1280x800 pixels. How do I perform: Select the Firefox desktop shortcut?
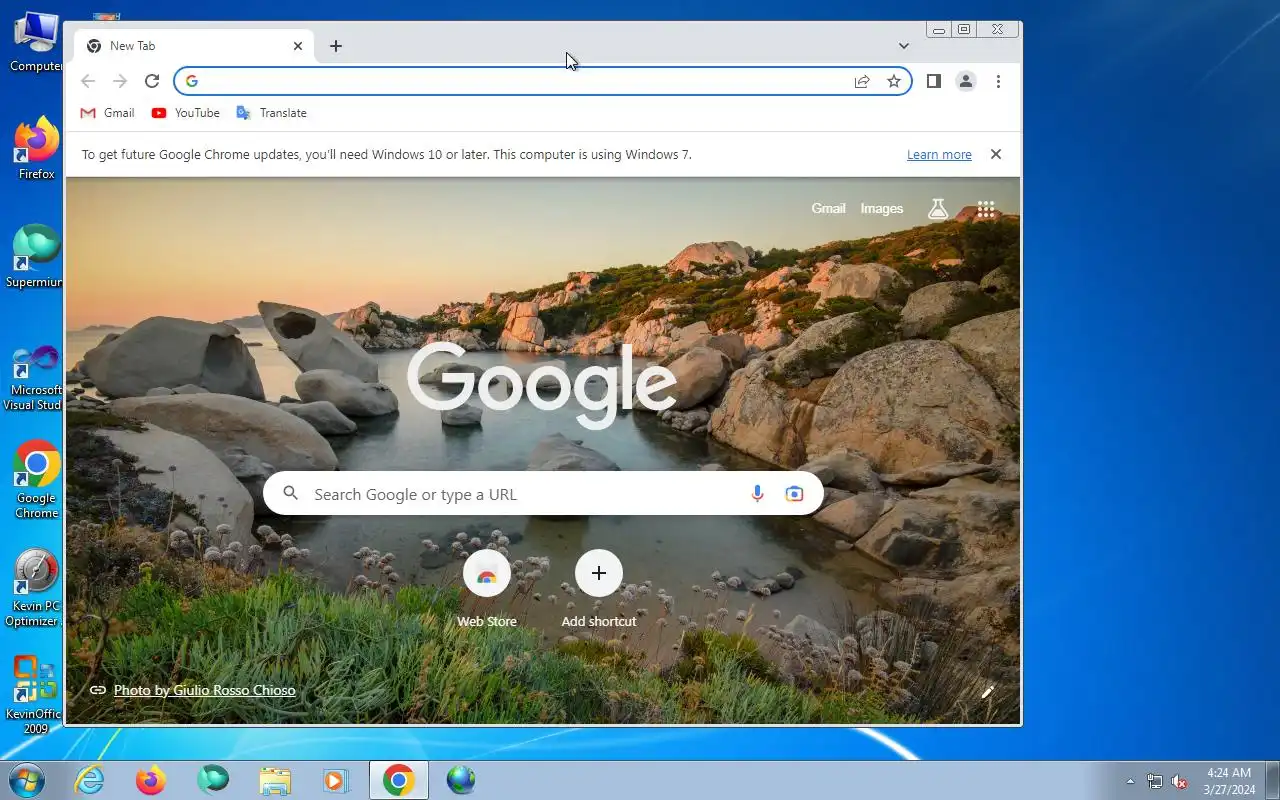pyautogui.click(x=36, y=148)
